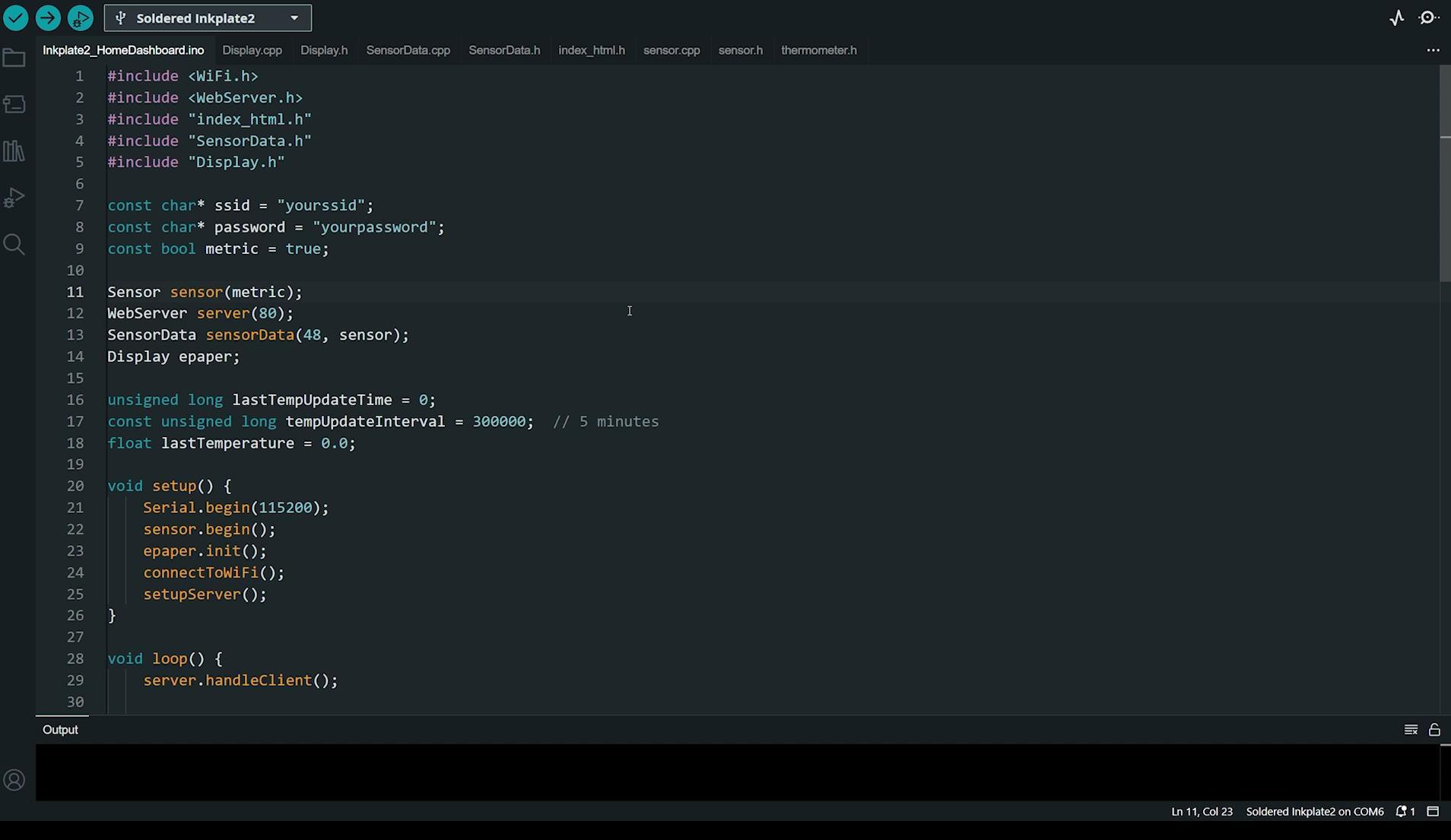Click line number 20 in the gutter
1451x840 pixels.
coord(75,486)
